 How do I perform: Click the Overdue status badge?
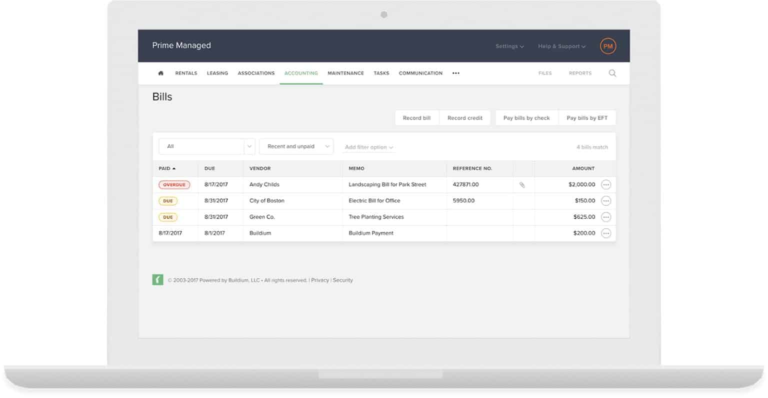[x=174, y=185]
